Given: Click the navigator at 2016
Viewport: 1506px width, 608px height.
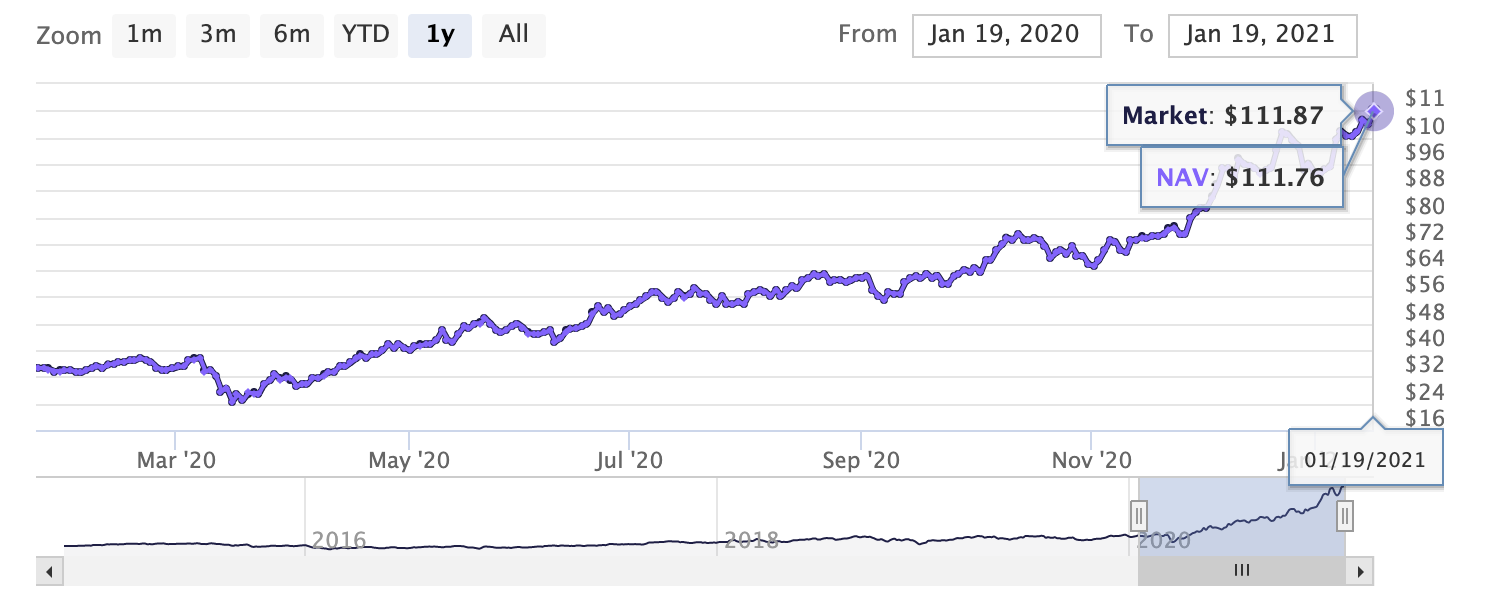Looking at the screenshot, I should 340,540.
